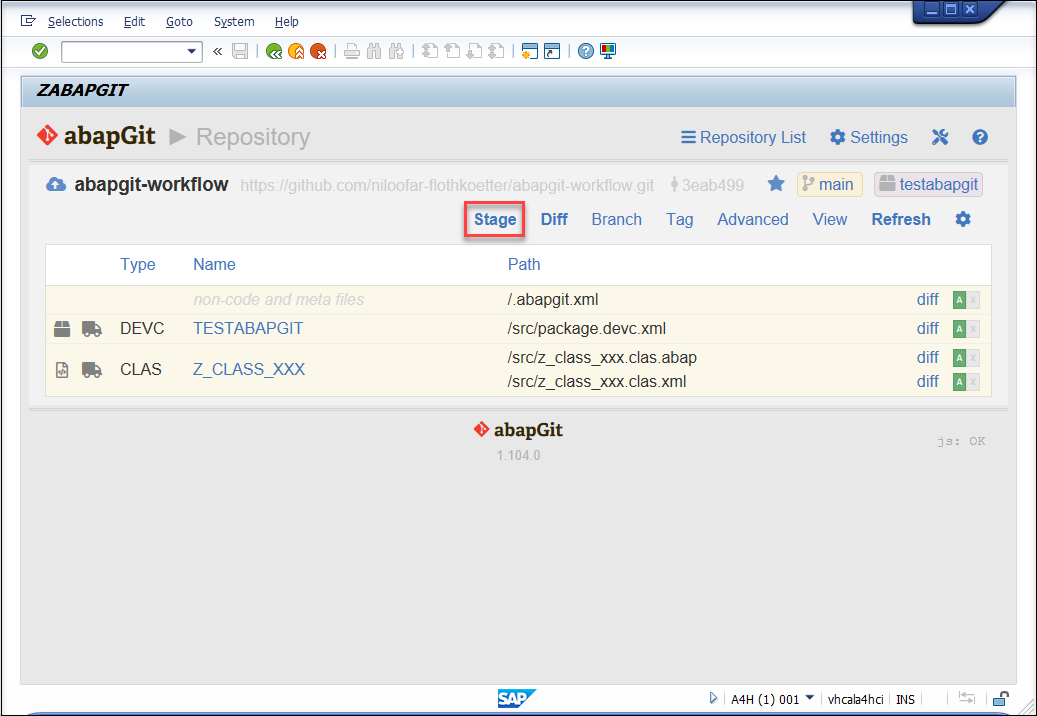Click the New GUI Window icon

pyautogui.click(x=530, y=51)
